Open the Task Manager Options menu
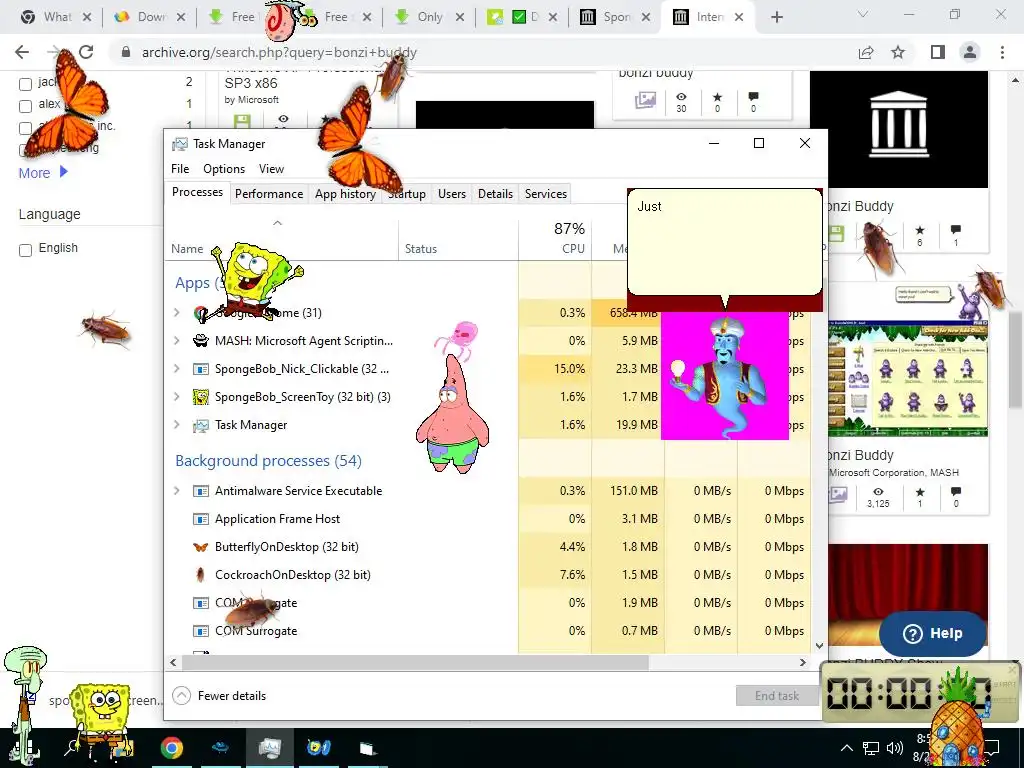Screen dimensions: 1024x768 [224, 169]
